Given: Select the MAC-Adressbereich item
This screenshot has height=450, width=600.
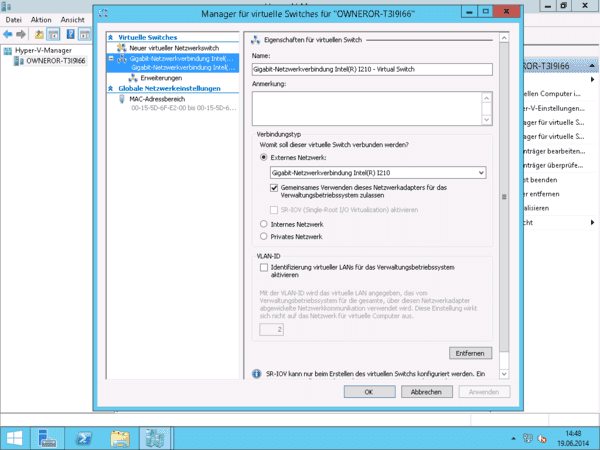Looking at the screenshot, I should (157, 99).
